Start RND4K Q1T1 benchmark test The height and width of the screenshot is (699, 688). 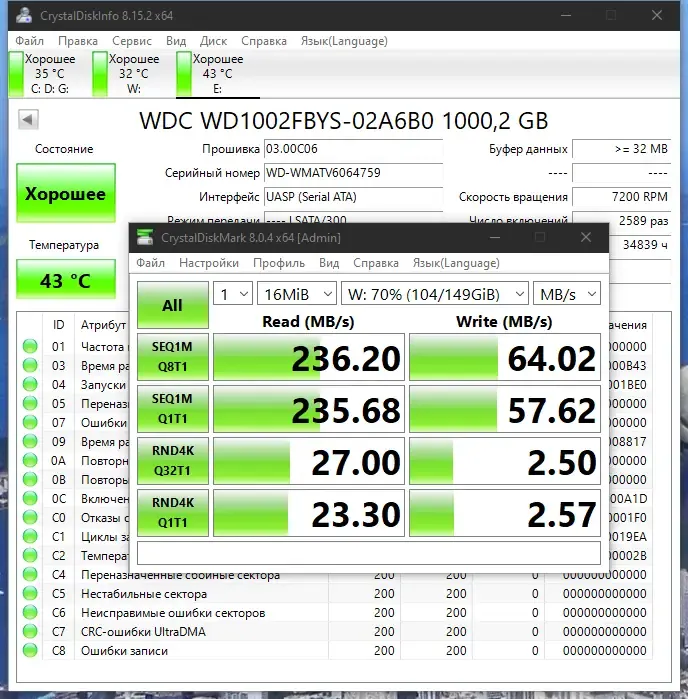coord(173,513)
